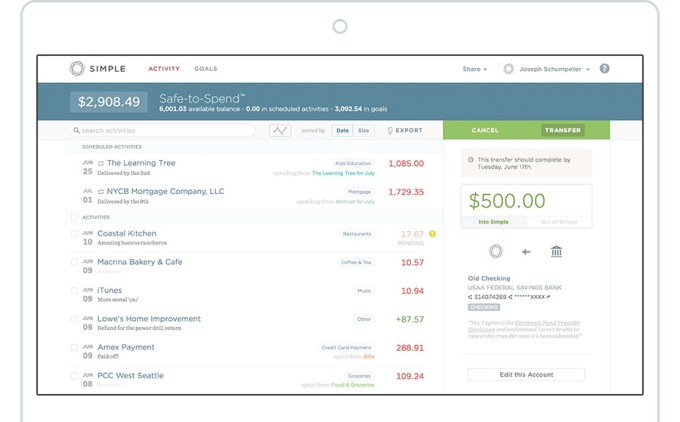Check the Macrina Bakery & Cafe checkbox
The height and width of the screenshot is (422, 680).
tap(74, 262)
